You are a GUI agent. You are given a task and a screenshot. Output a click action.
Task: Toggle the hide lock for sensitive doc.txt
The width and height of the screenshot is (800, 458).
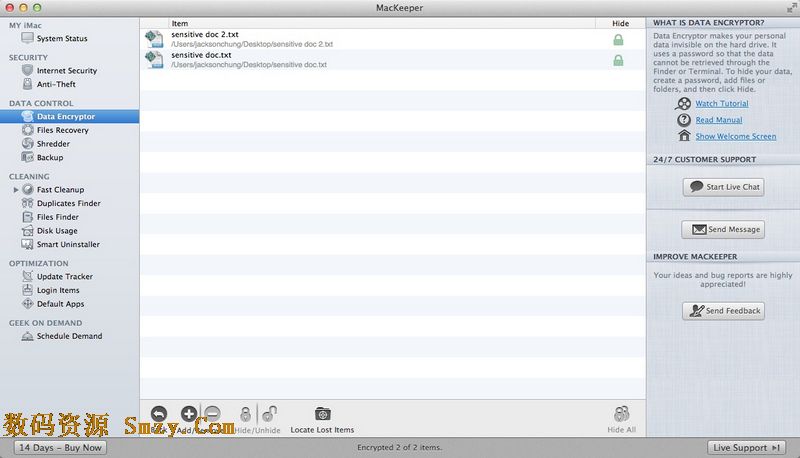[x=618, y=60]
